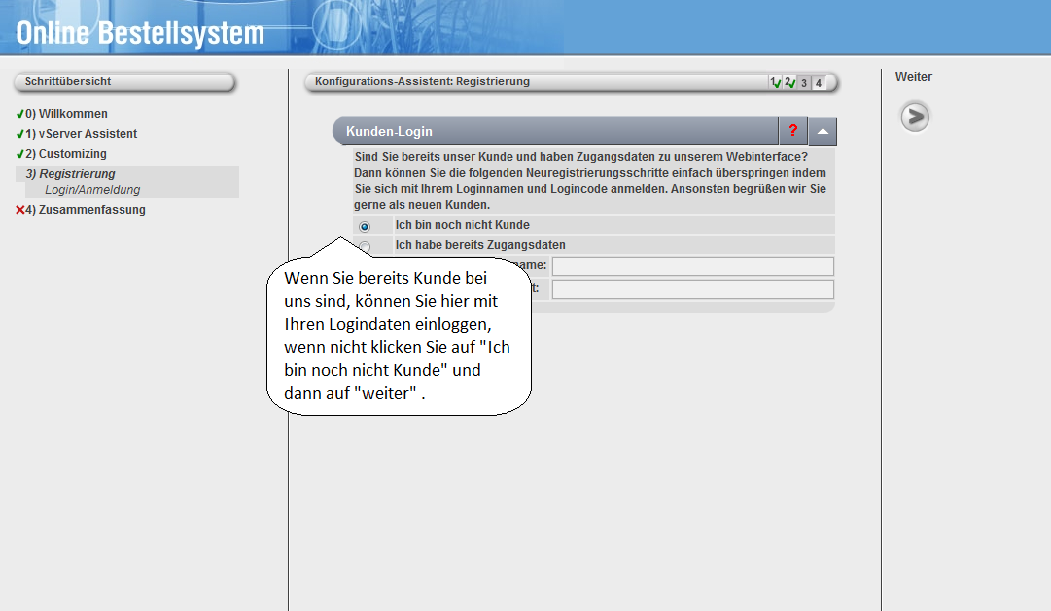Navigate to step 2) Customizing
The width and height of the screenshot is (1051, 611).
point(70,154)
